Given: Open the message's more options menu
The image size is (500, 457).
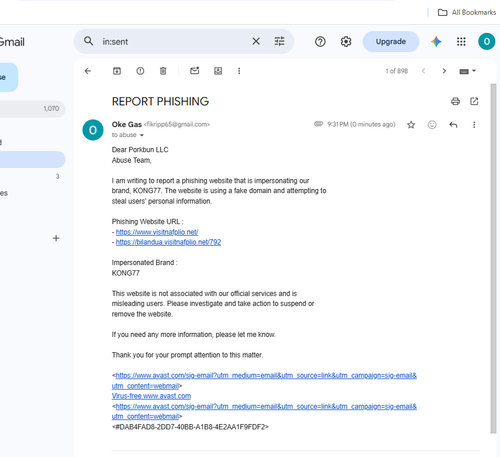Looking at the screenshot, I should (474, 125).
